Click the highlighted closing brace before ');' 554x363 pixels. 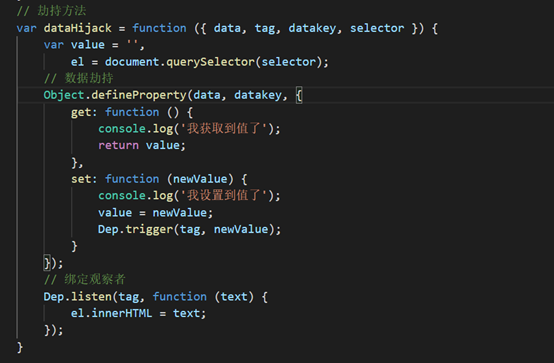(47, 263)
